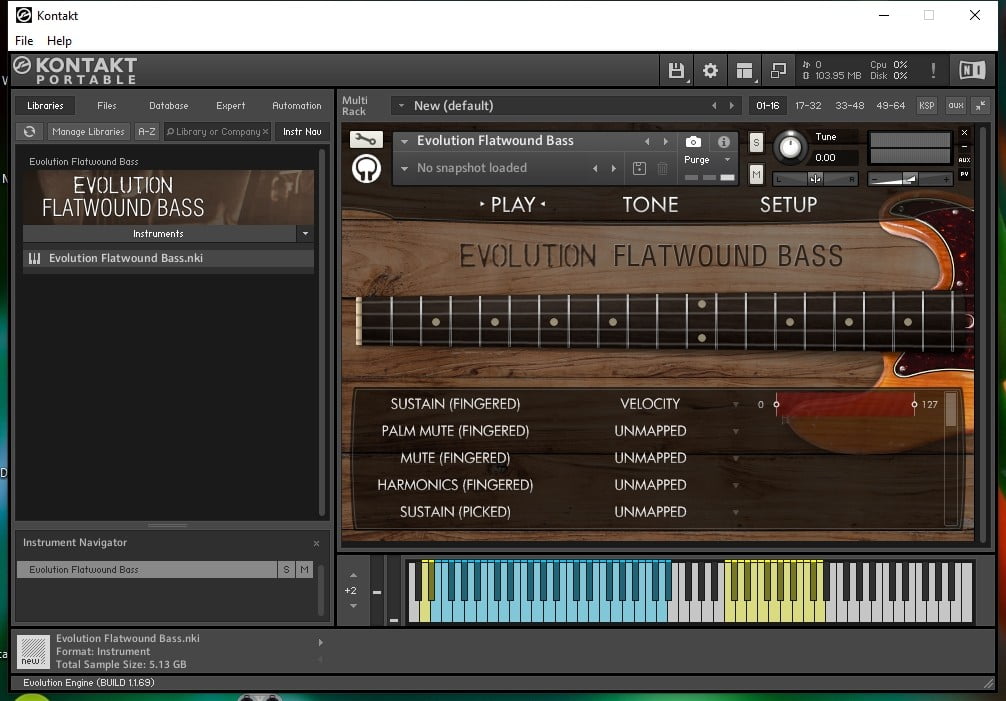The height and width of the screenshot is (701, 1006).
Task: Select previous snapshot arrow
Action: [x=595, y=168]
